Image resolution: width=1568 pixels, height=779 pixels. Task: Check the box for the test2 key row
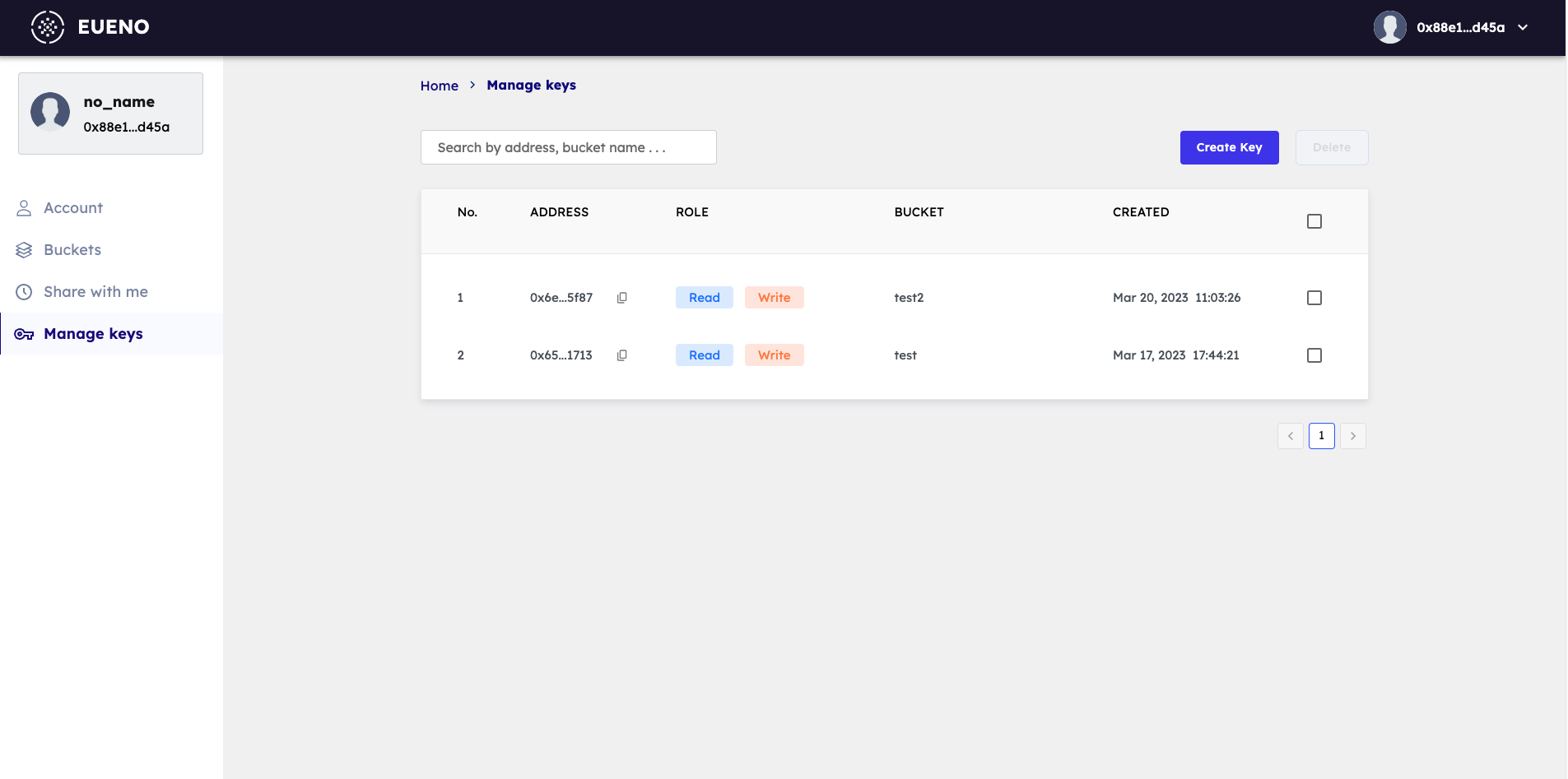point(1314,298)
